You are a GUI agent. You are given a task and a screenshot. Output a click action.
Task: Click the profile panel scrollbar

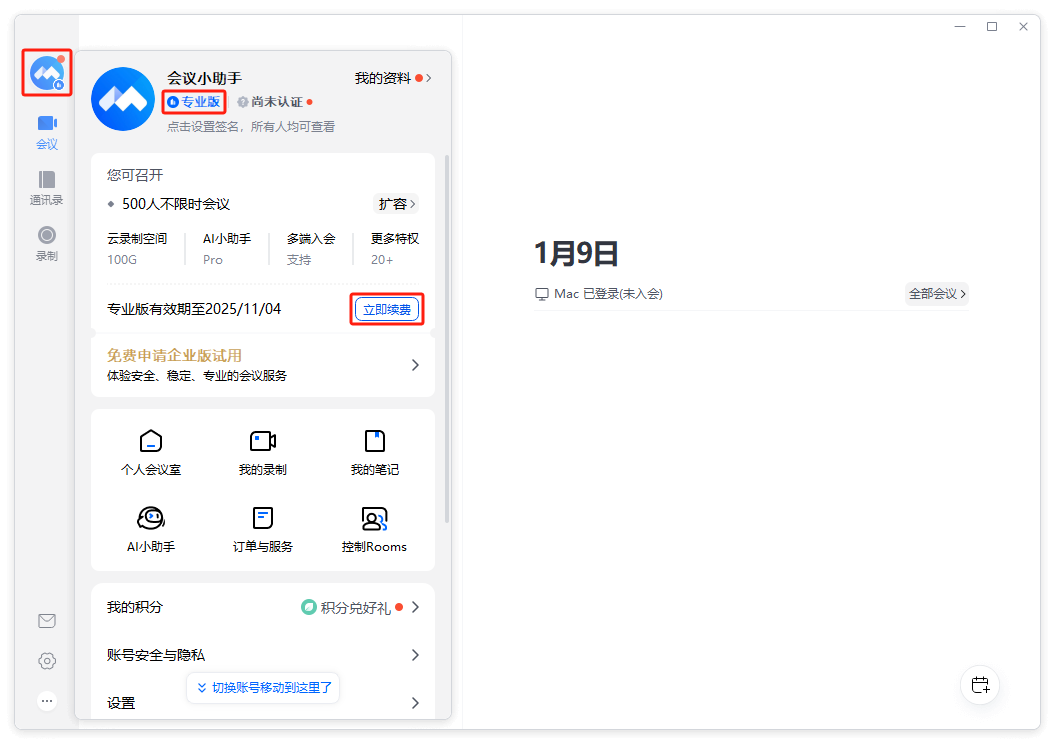pyautogui.click(x=446, y=340)
